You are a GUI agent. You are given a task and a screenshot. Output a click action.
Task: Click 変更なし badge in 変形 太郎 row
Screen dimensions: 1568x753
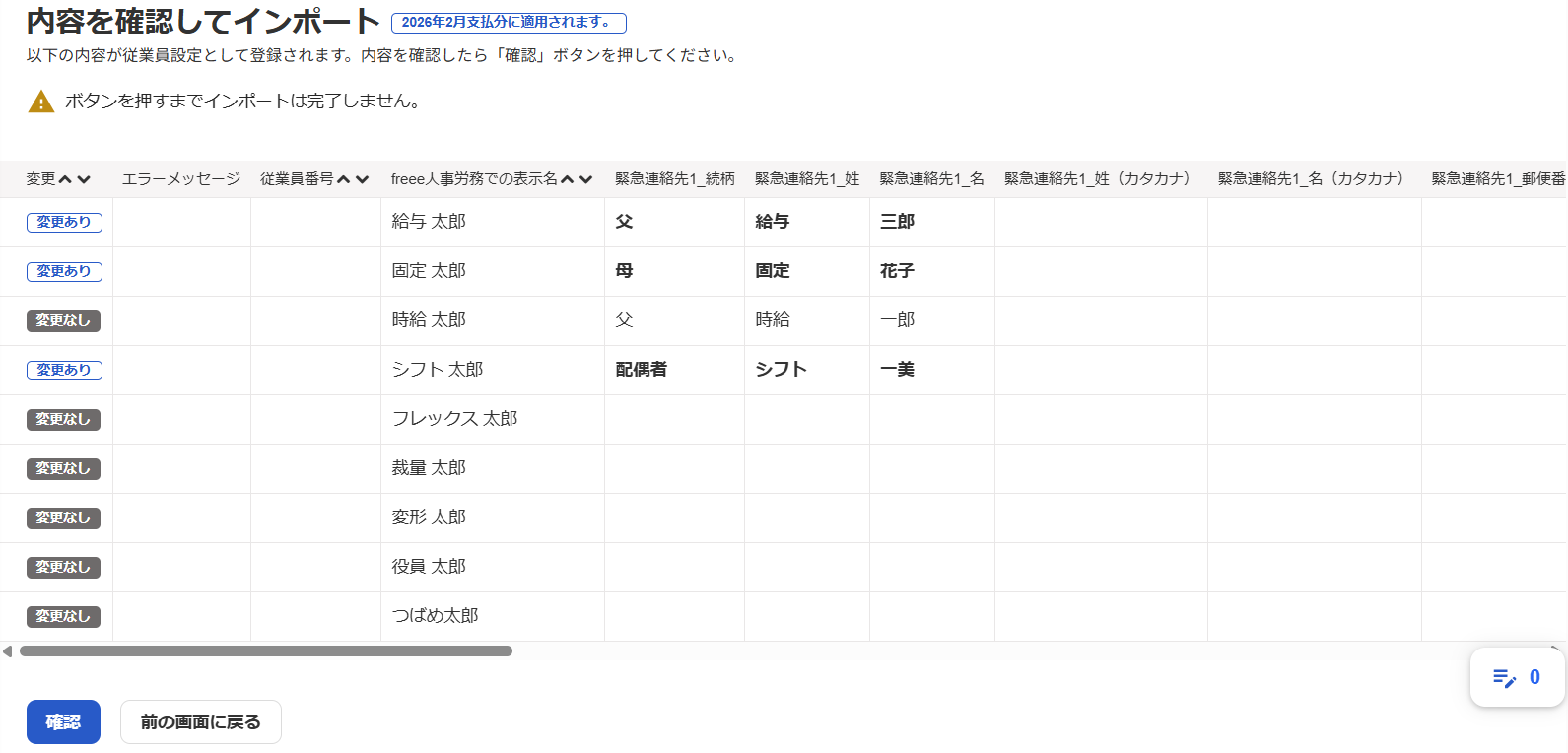(63, 518)
